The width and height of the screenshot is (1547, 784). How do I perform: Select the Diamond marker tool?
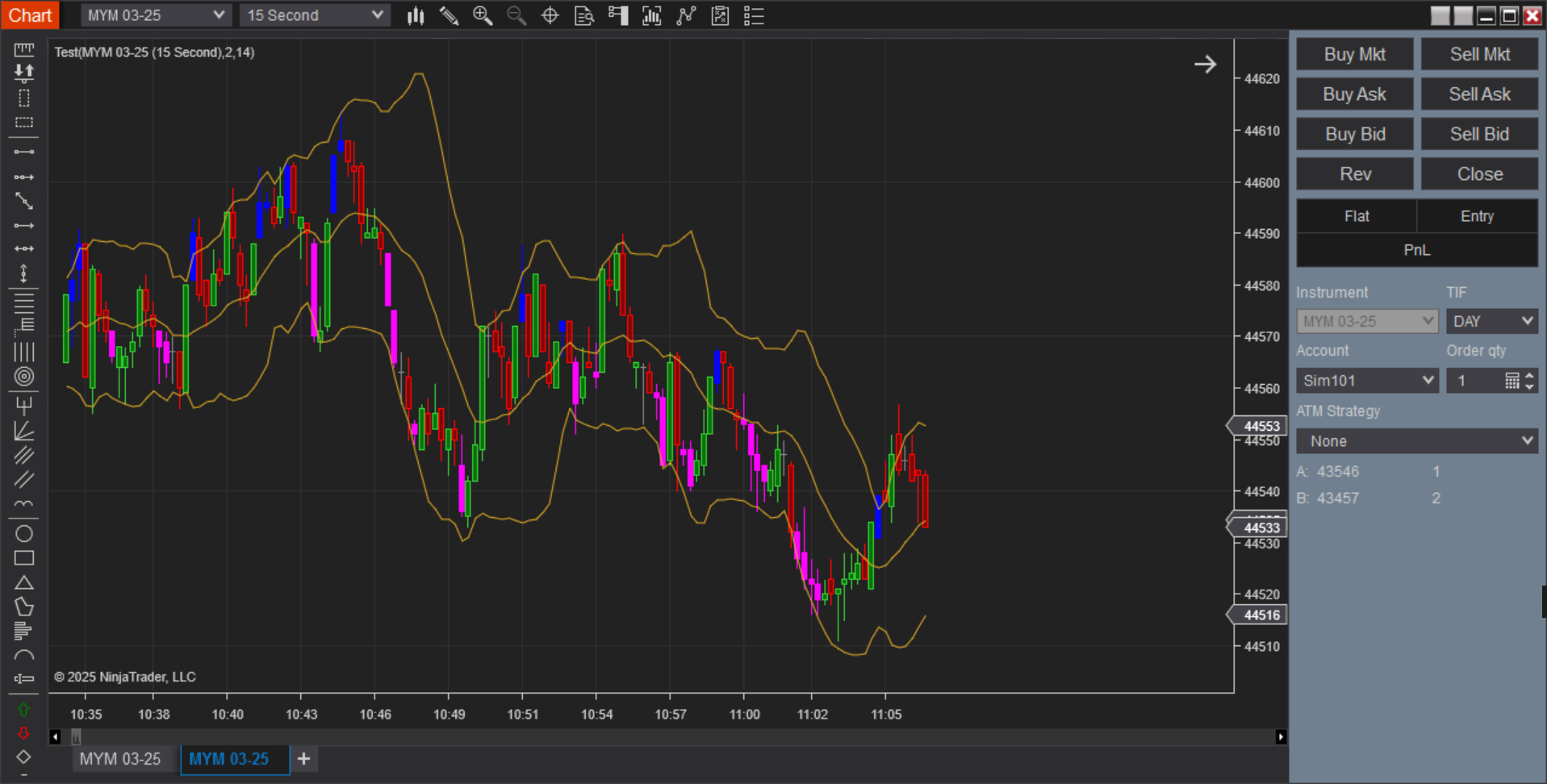tap(23, 757)
